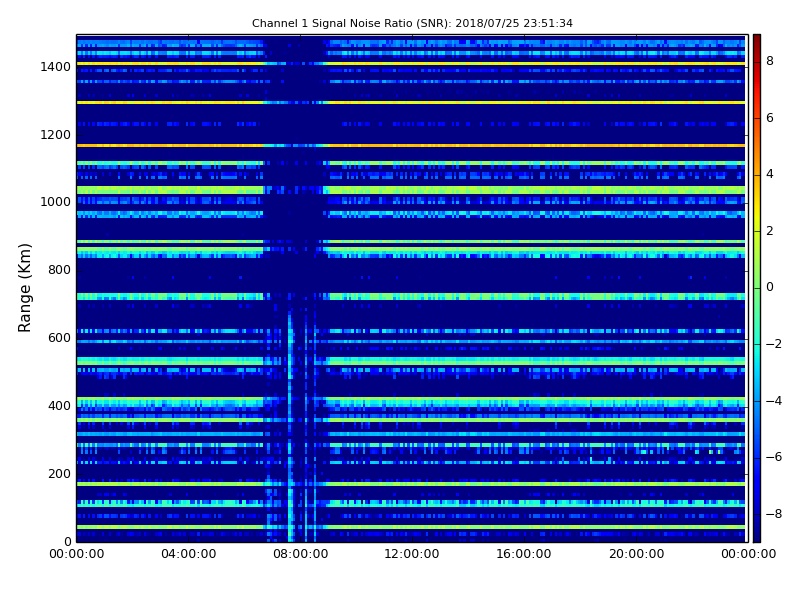Click the 08:00:00 time axis label
Viewport: 800px width, 600px height.
[301, 554]
